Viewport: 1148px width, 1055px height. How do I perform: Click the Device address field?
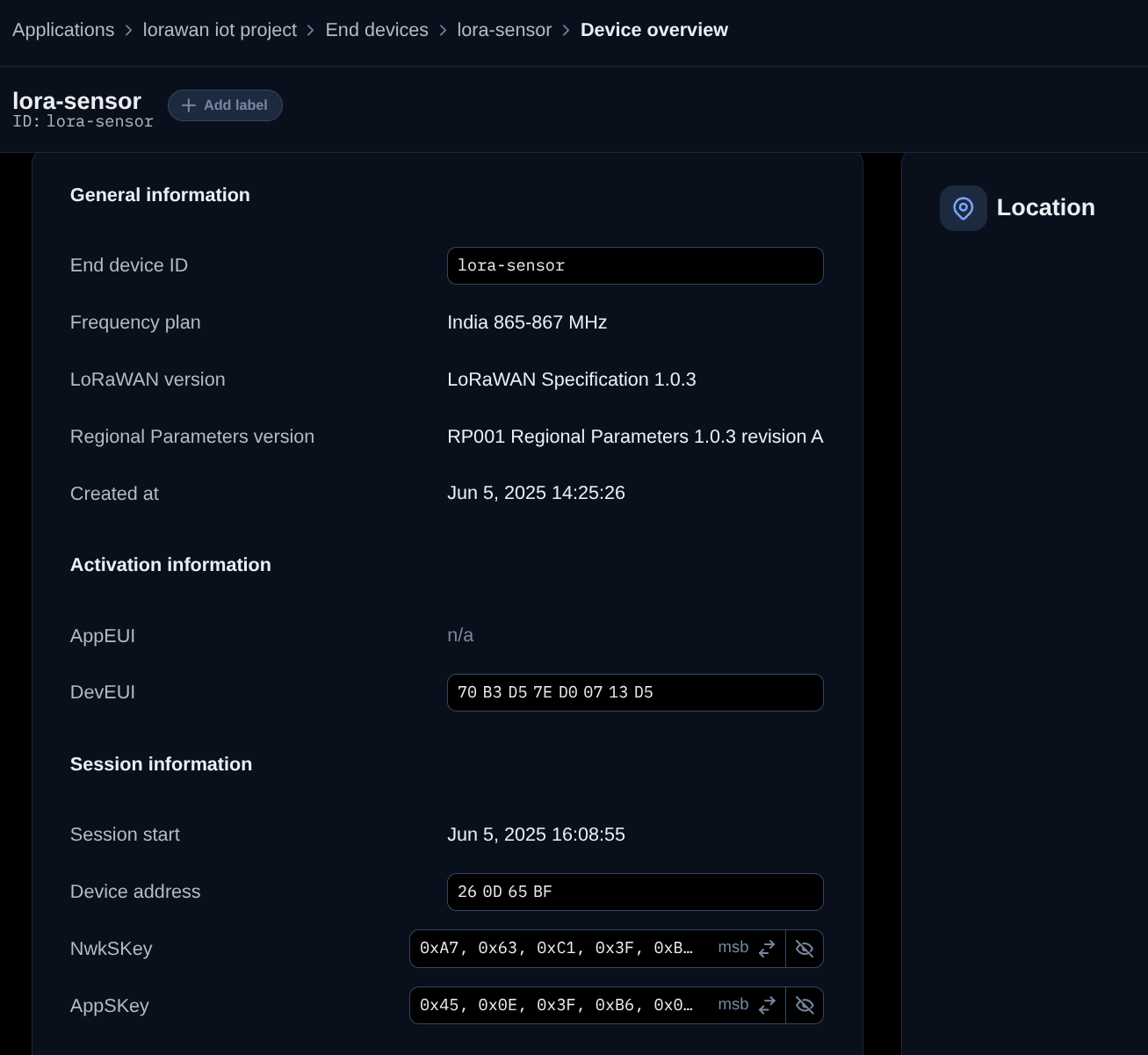click(x=635, y=892)
